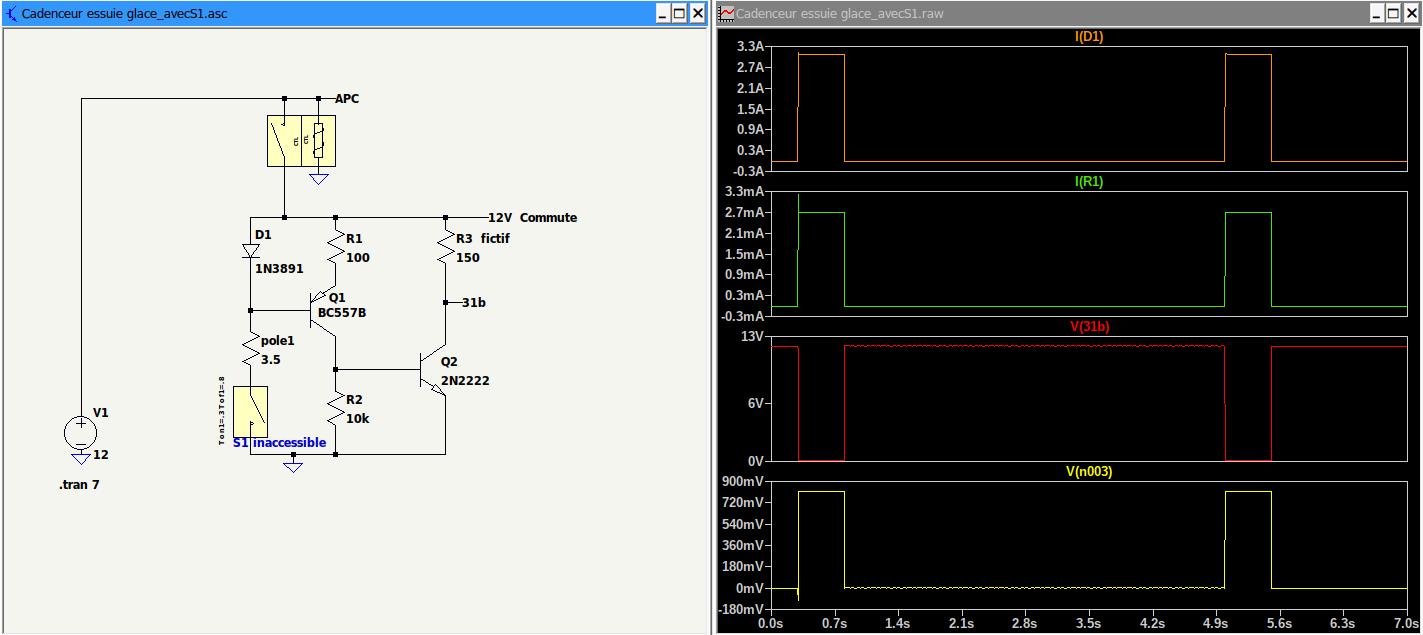Click the waveform icon in the .raw title bar
Image resolution: width=1423 pixels, height=635 pixels.
tap(727, 13)
